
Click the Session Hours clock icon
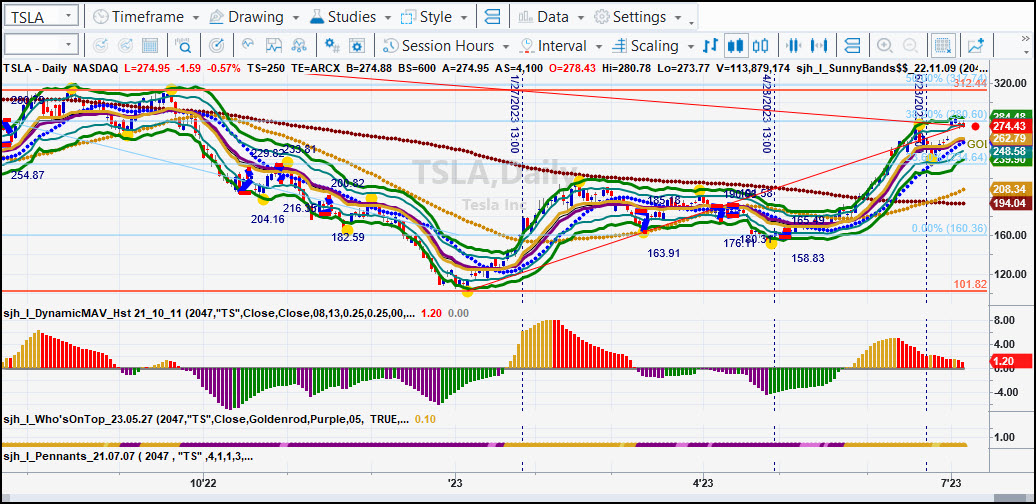391,46
